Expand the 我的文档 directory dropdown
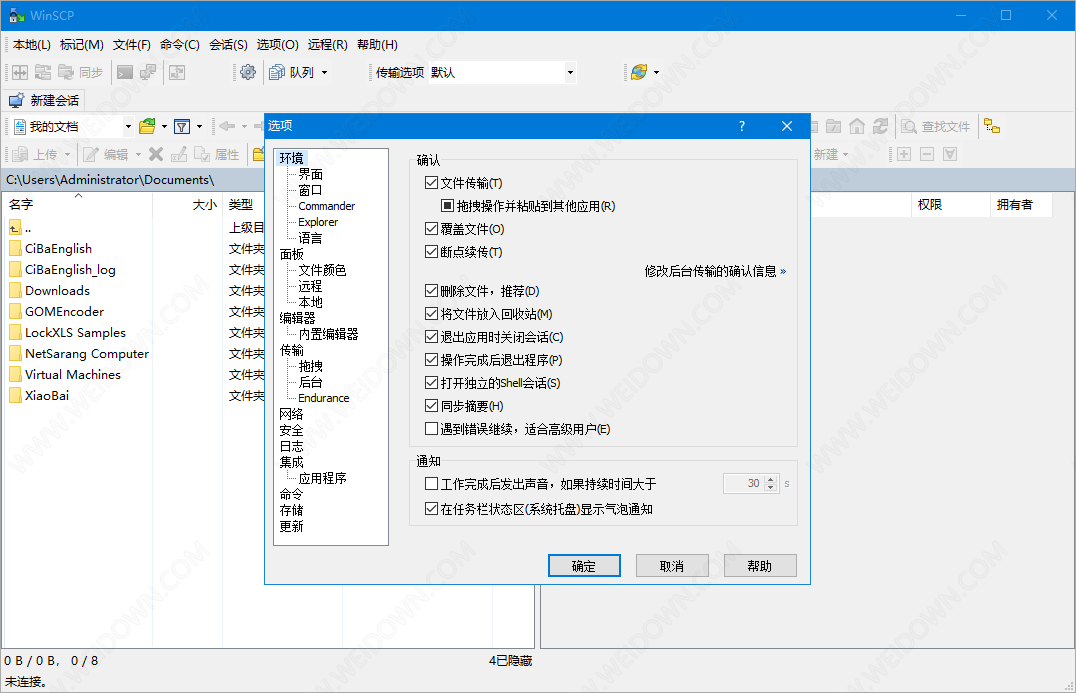Image resolution: width=1076 pixels, height=693 pixels. click(128, 126)
